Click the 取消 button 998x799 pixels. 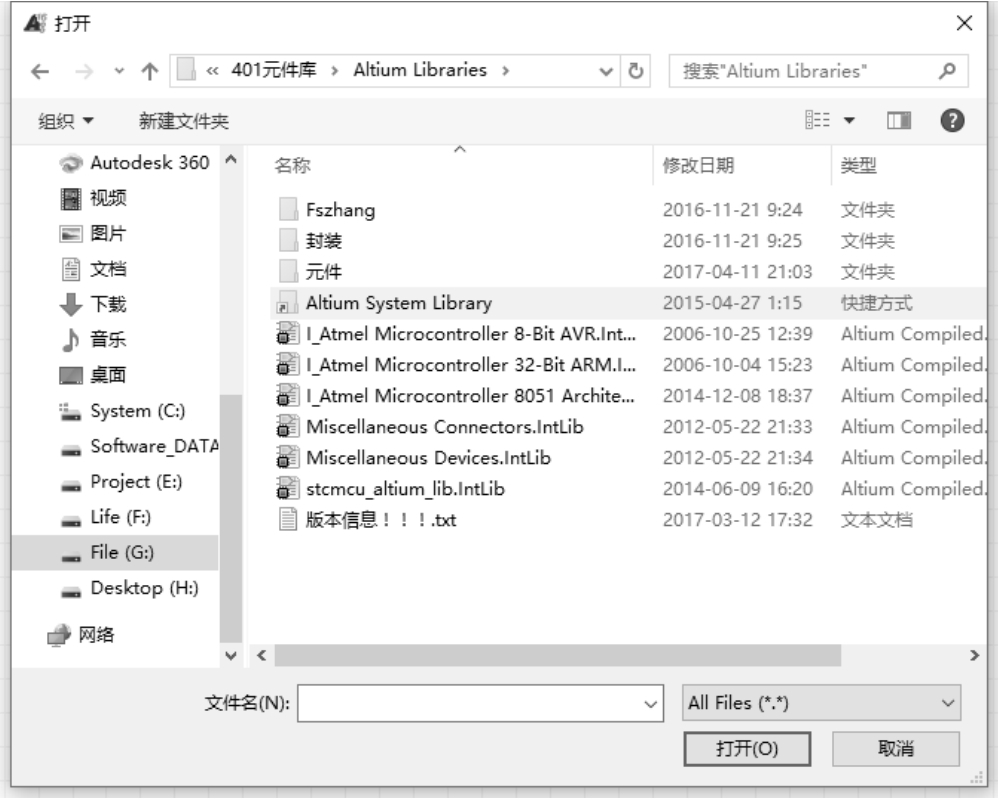(x=896, y=749)
